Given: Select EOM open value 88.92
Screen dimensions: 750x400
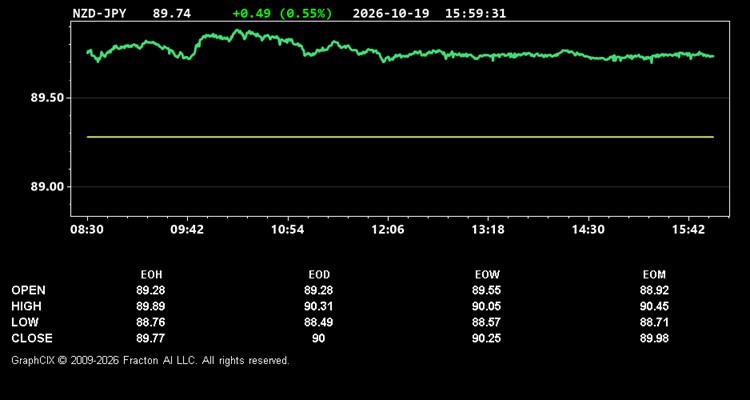Looking at the screenshot, I should click(x=654, y=290).
